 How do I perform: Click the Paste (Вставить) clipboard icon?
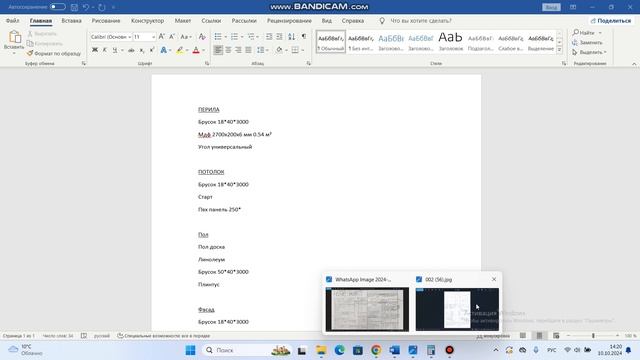[14, 38]
